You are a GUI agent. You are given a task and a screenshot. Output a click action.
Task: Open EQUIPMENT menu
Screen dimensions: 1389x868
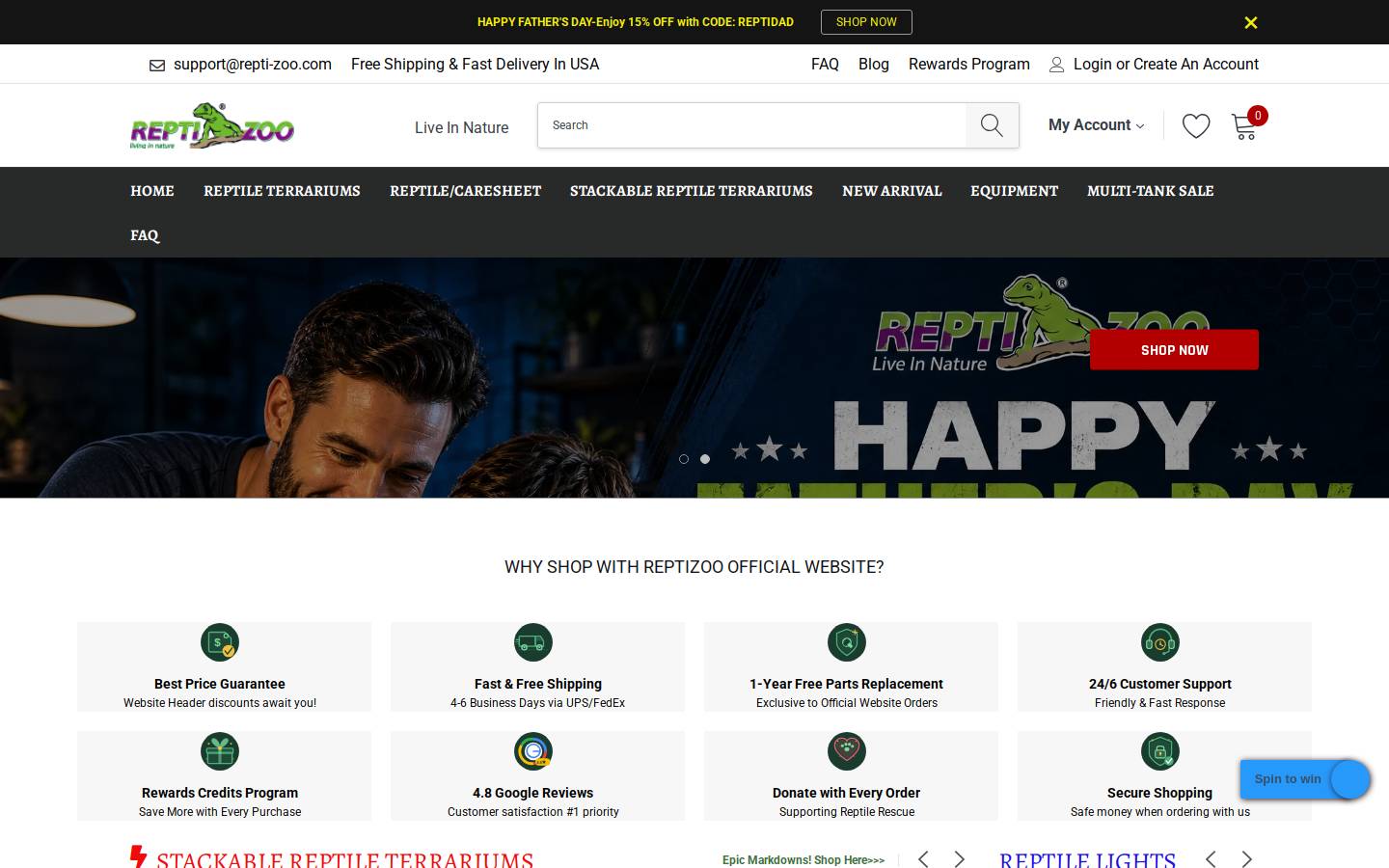point(1014,191)
